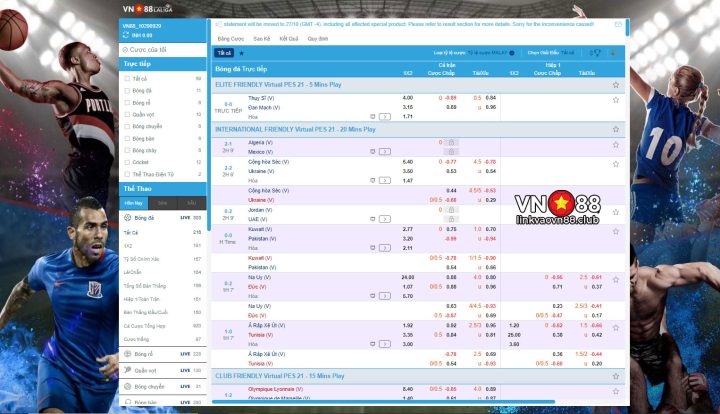Tick the Bóng chuyền live checkbox
Screen dimensions: 720x414
pos(127,126)
